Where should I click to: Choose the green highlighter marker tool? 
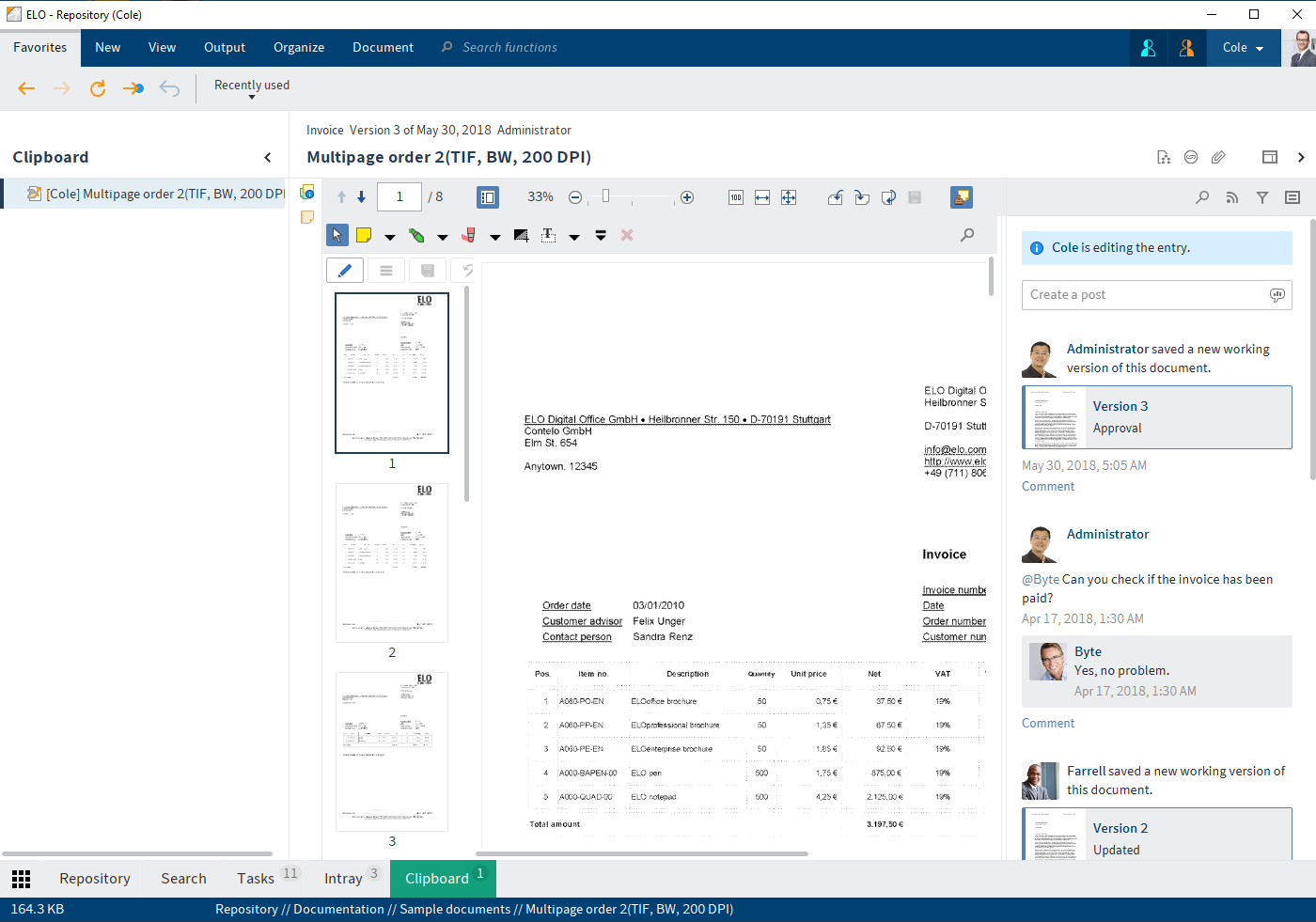(416, 235)
